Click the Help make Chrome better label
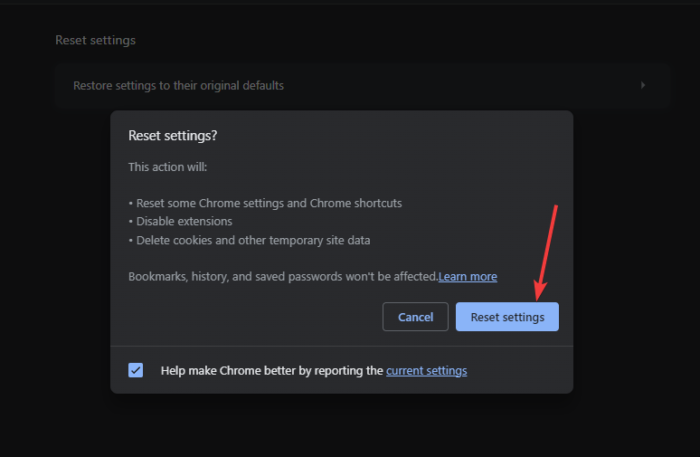 (272, 370)
